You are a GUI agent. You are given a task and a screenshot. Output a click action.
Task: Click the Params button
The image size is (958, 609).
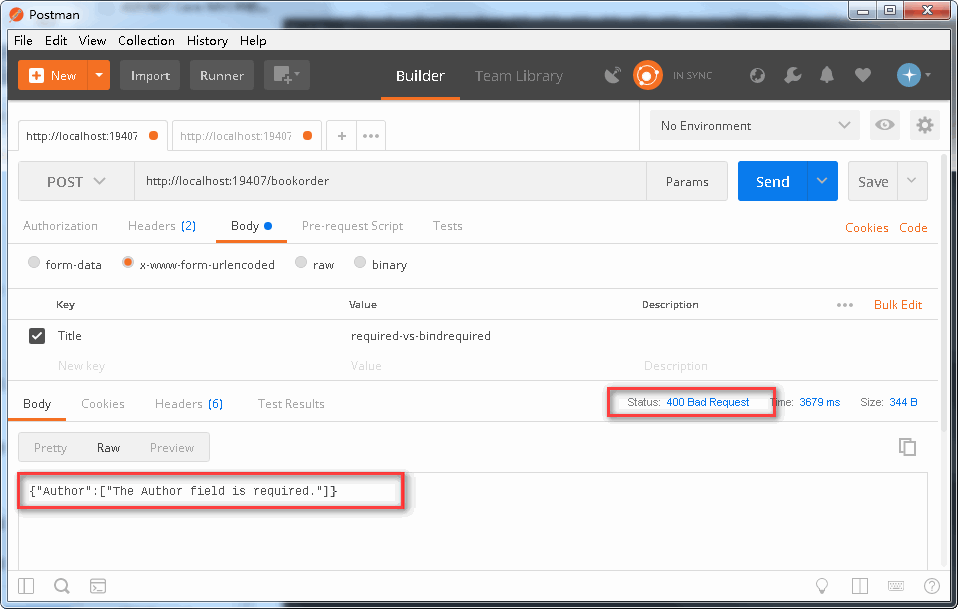point(687,181)
